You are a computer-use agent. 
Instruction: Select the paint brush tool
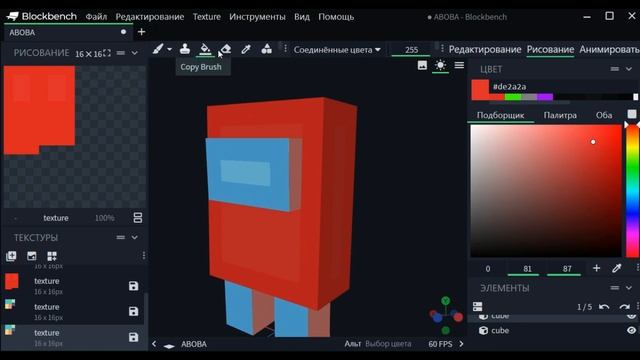click(x=158, y=49)
